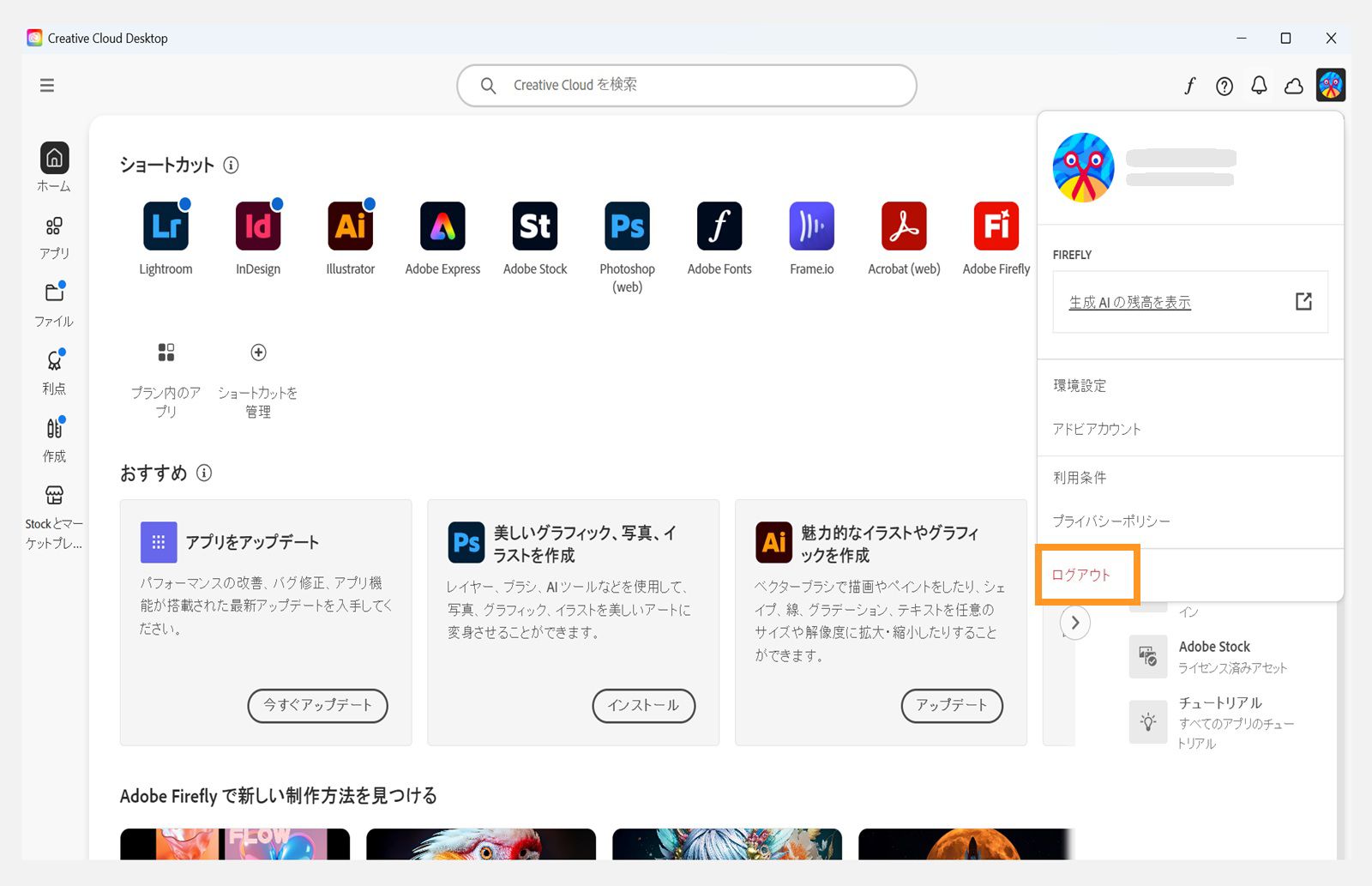This screenshot has width=1372, height=886.
Task: Choose ログアウト in the account menu
Action: tap(1081, 575)
